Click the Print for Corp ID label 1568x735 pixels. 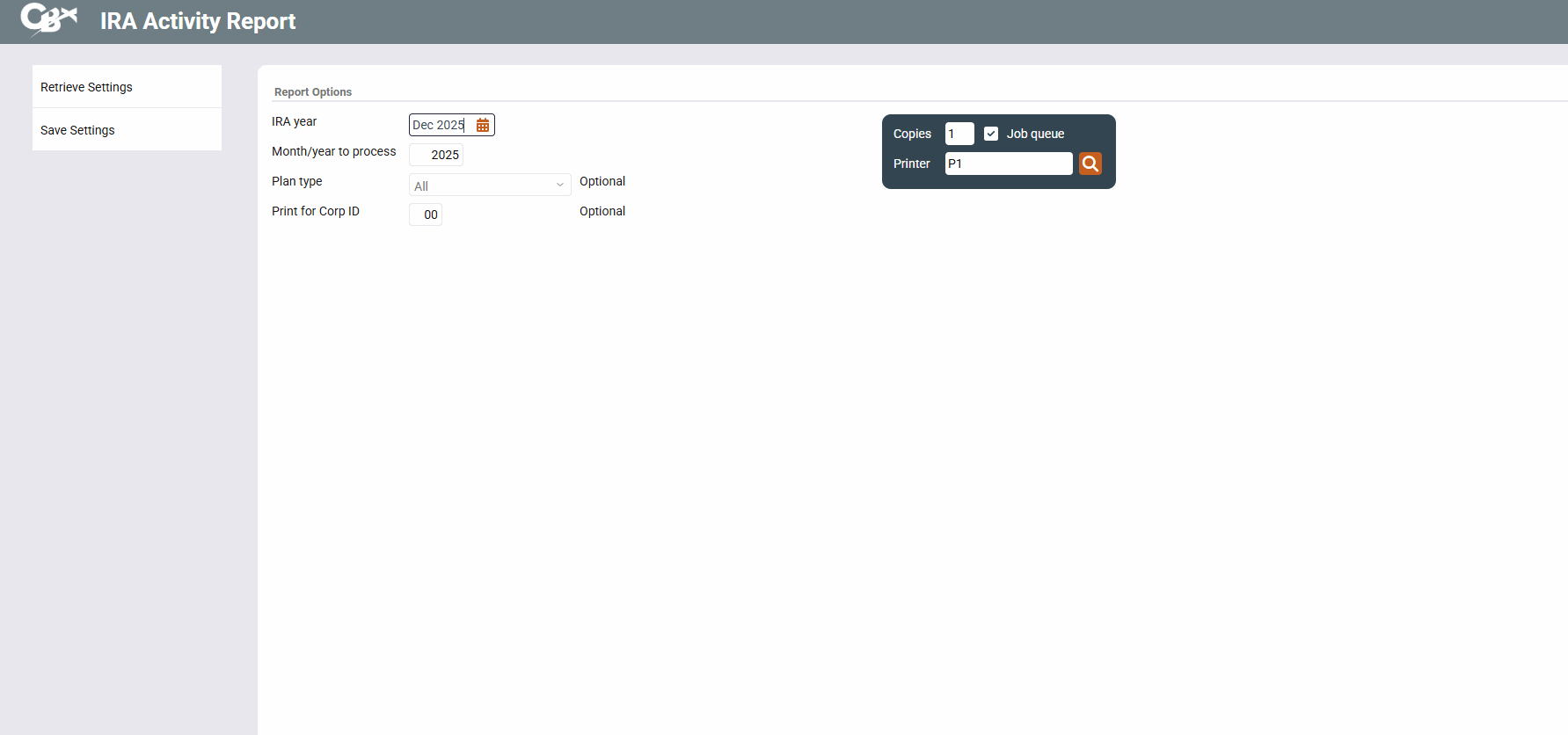[316, 211]
